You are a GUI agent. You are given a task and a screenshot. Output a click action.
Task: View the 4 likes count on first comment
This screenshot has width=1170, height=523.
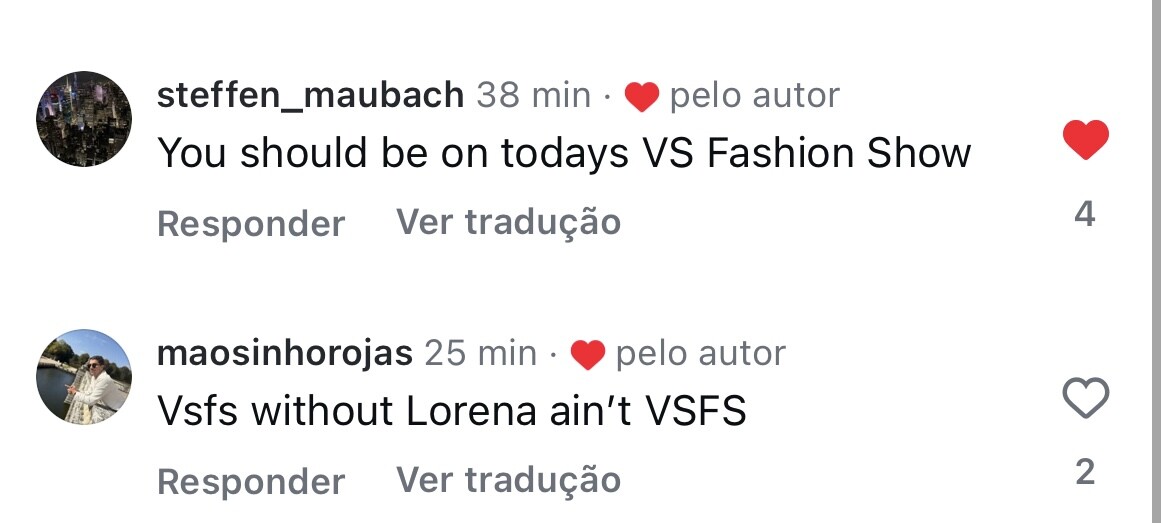click(x=1085, y=214)
